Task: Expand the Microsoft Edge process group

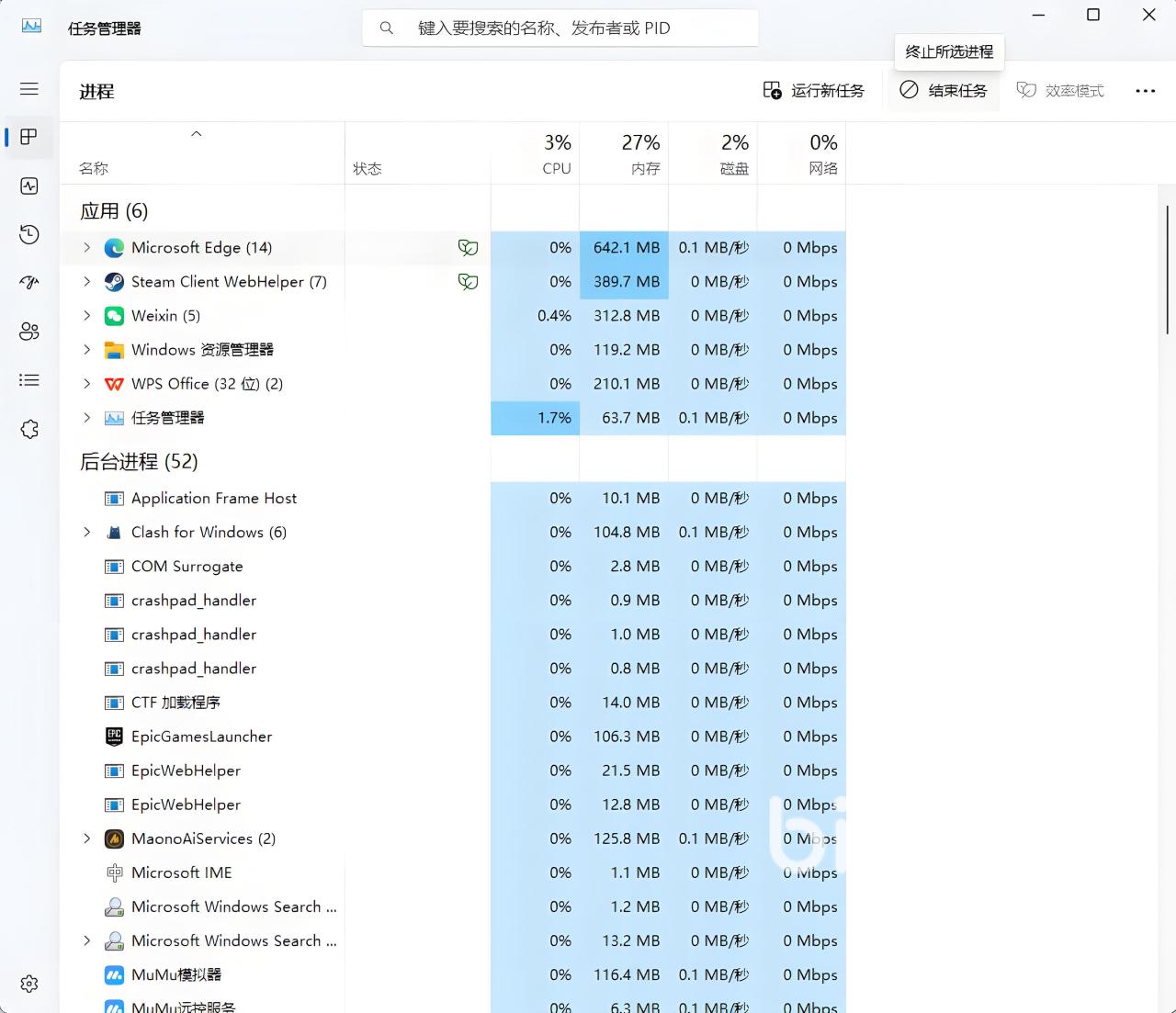Action: pyautogui.click(x=87, y=248)
